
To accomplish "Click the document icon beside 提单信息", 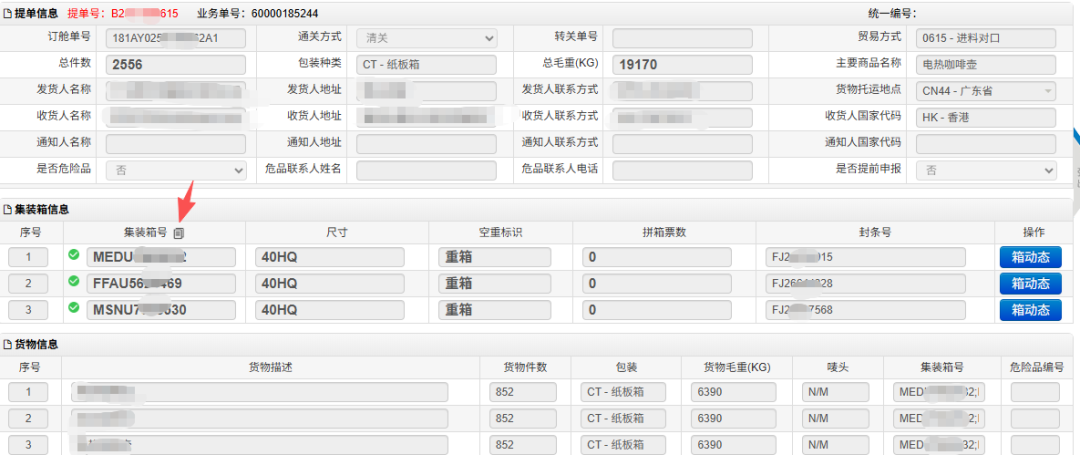I will 8,14.
